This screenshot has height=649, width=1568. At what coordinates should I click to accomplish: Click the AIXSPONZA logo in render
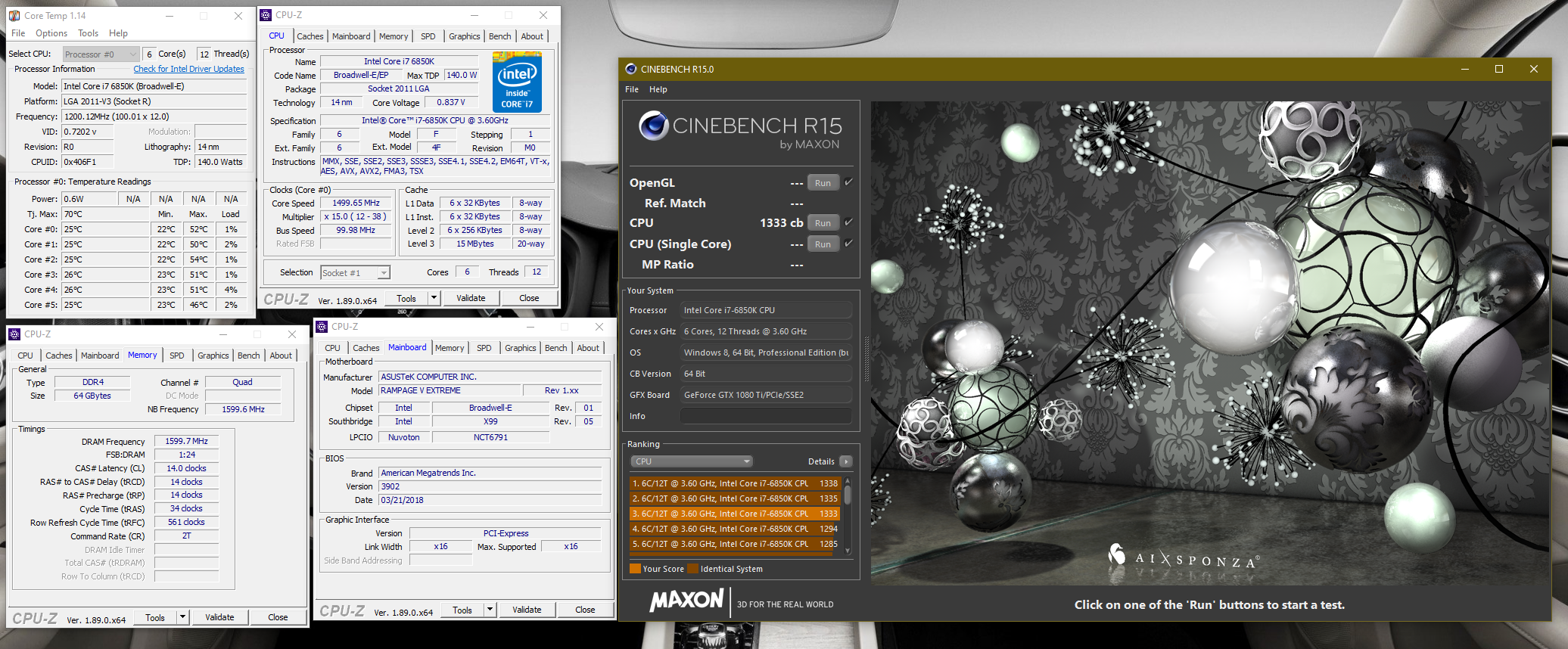(x=1182, y=558)
